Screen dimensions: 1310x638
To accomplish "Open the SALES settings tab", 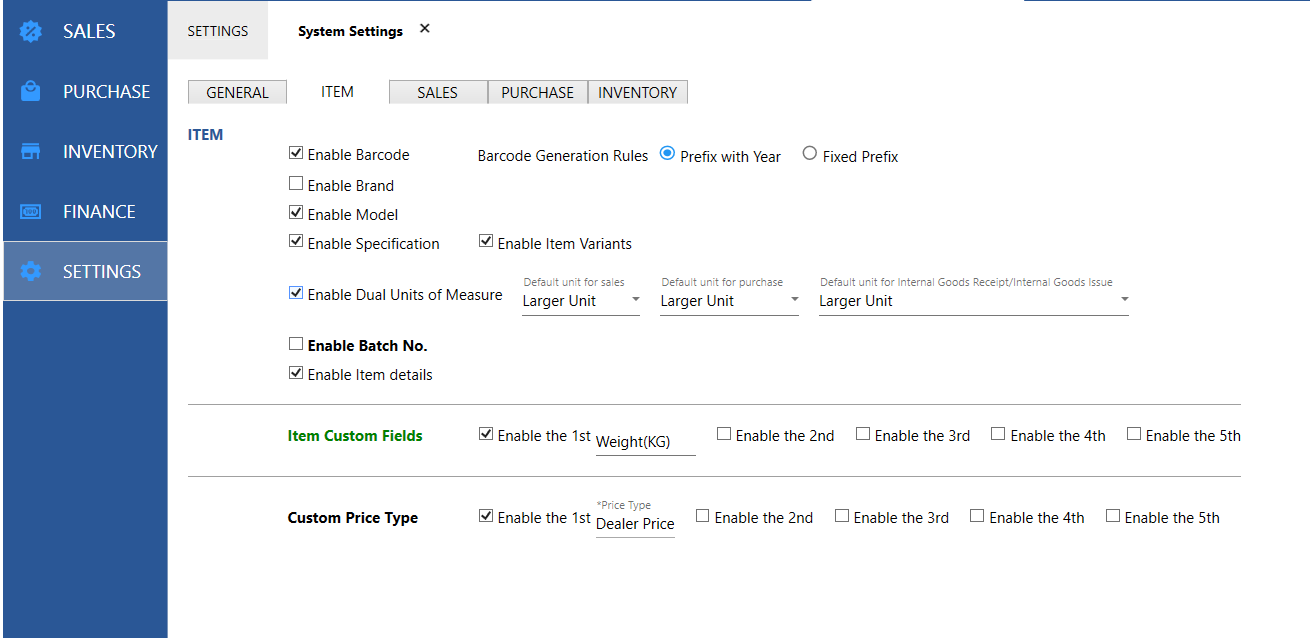I will 437,93.
